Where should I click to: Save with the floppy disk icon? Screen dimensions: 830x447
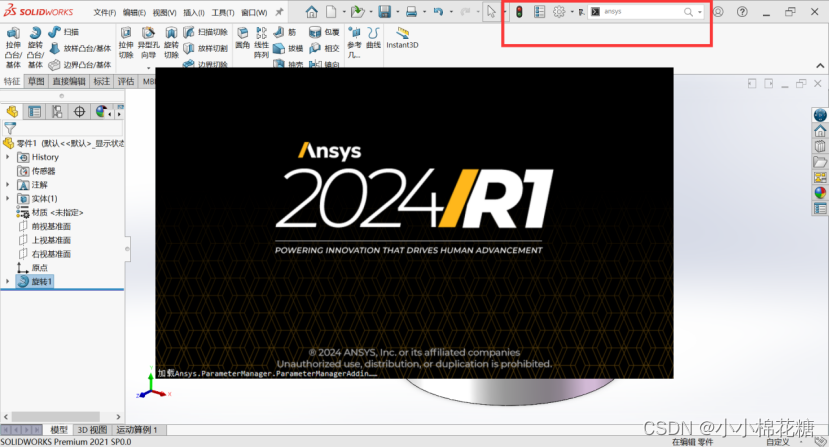385,12
